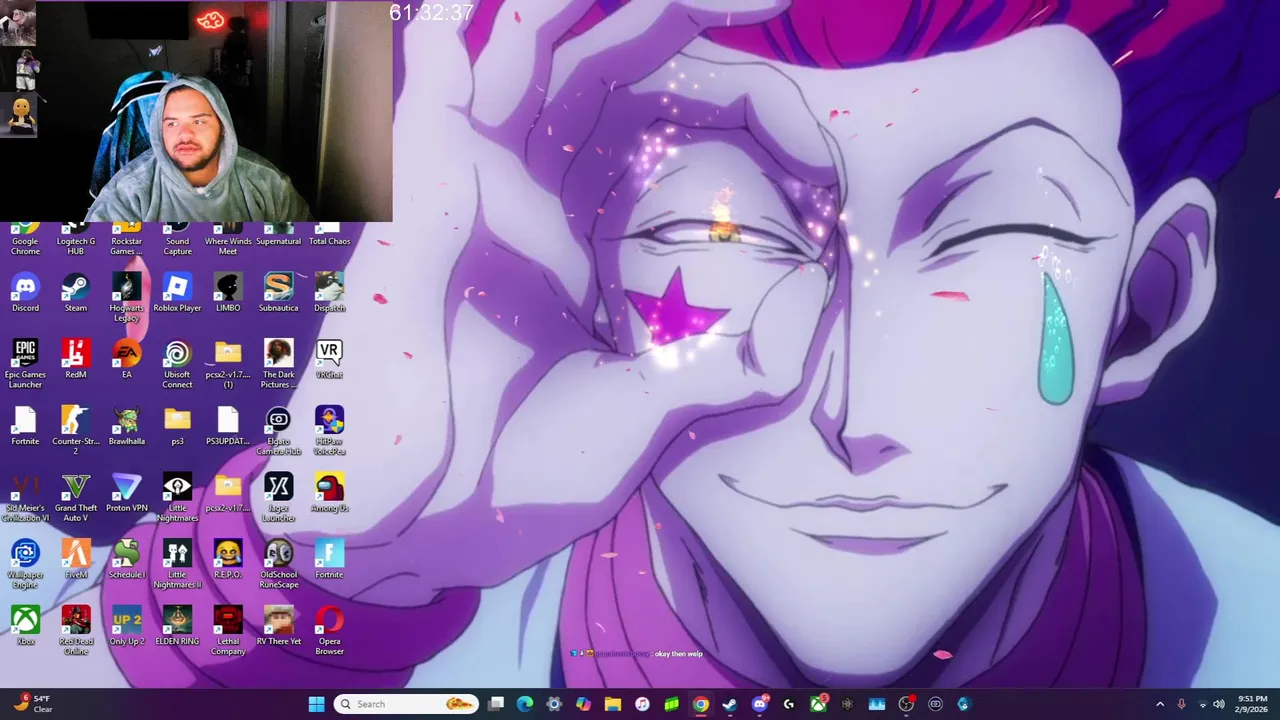Launch HitPaw VoicePea shortcut
The height and width of the screenshot is (720, 1280).
pos(329,431)
